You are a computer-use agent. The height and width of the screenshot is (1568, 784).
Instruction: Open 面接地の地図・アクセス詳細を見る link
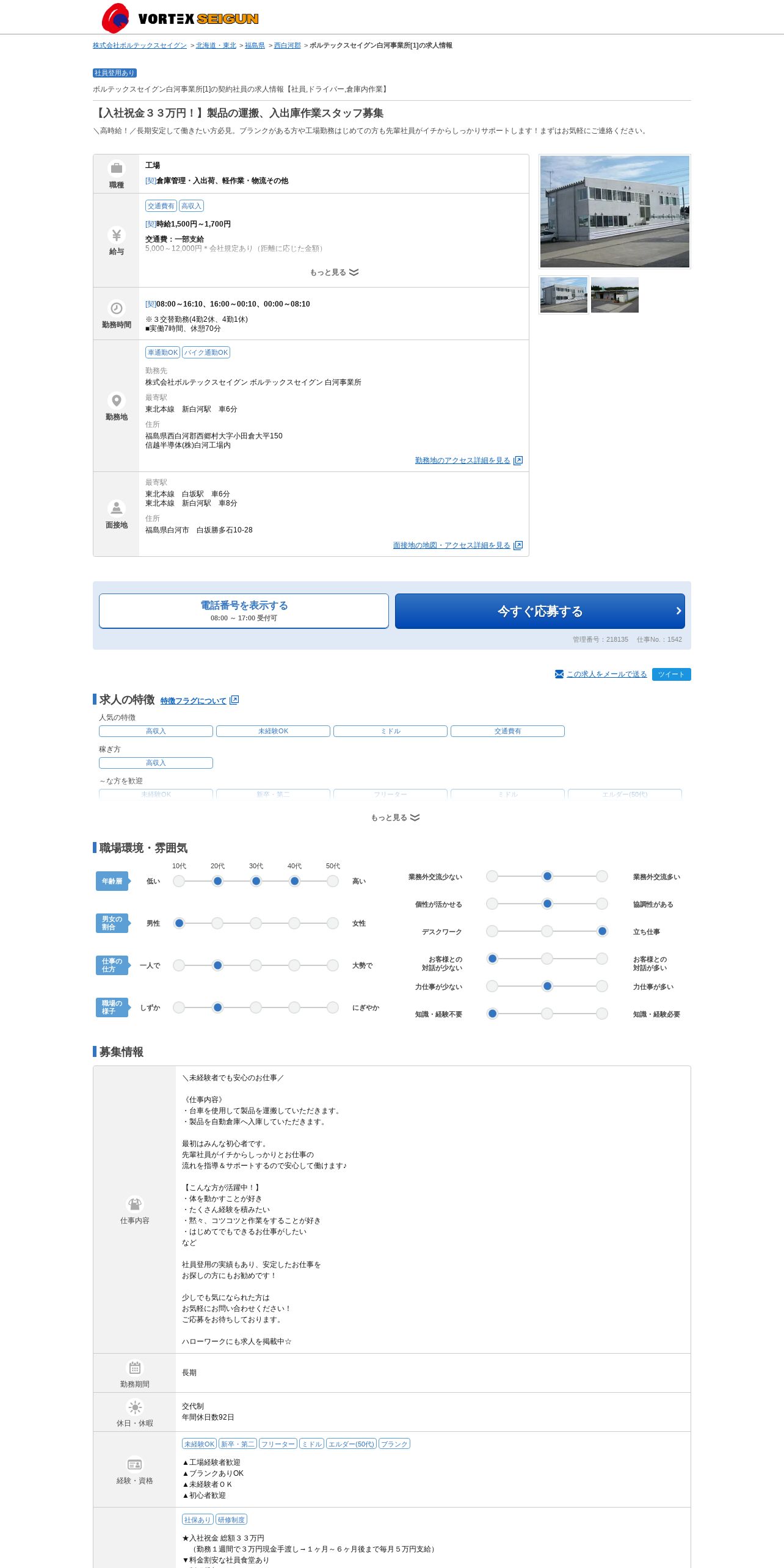(x=451, y=545)
